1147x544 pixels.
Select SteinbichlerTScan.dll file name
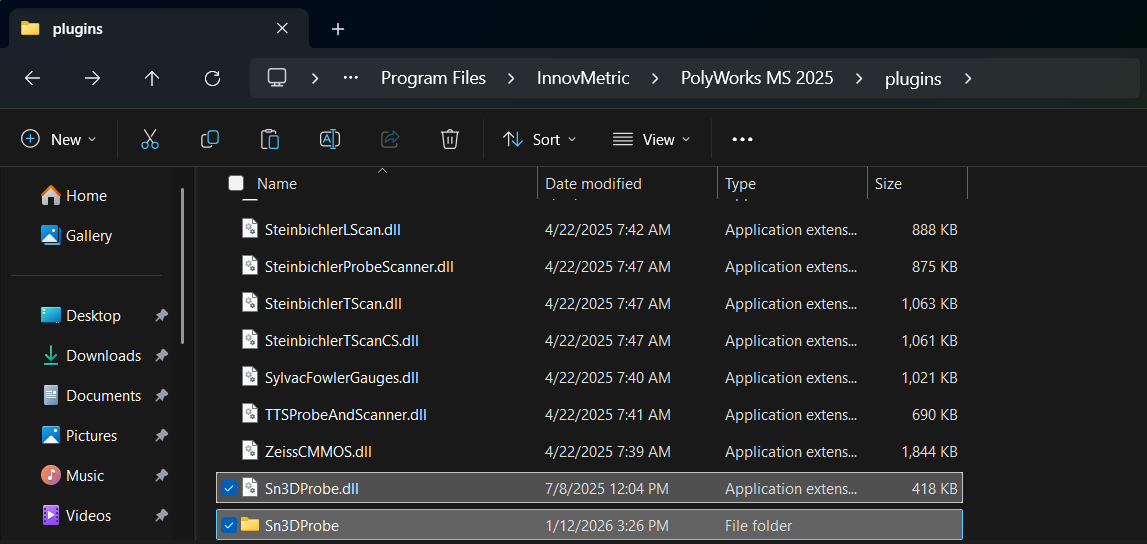333,303
